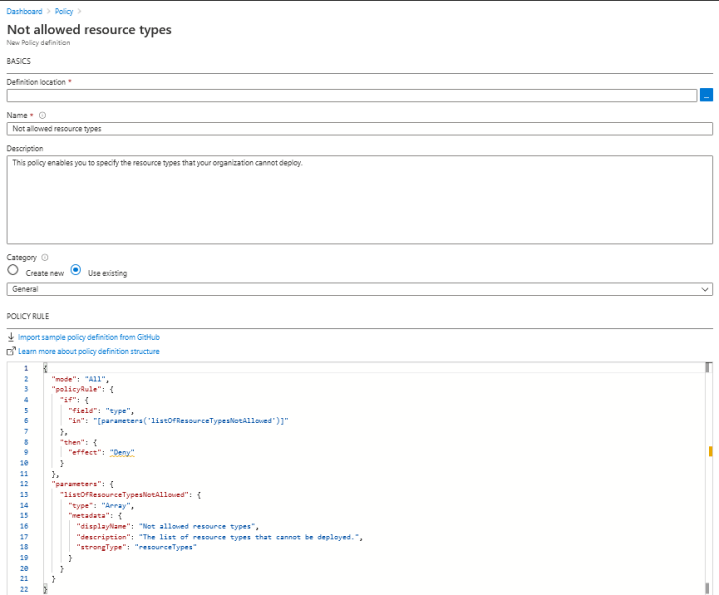The height and width of the screenshot is (595, 719).
Task: Focus the Definition location input field
Action: 350,95
